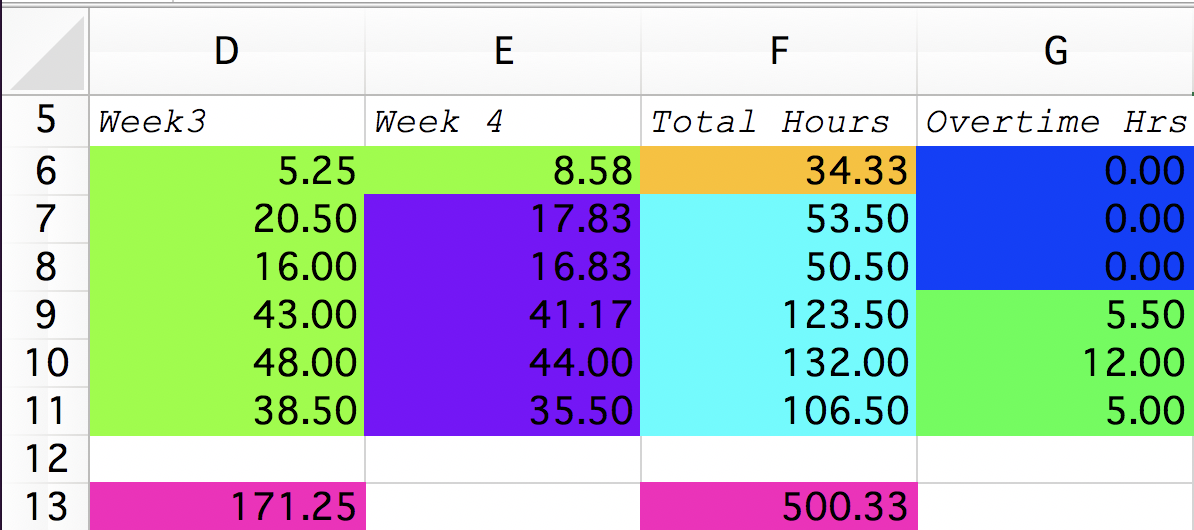This screenshot has height=530, width=1194.
Task: Click the select-all corner triangle
Action: point(46,52)
